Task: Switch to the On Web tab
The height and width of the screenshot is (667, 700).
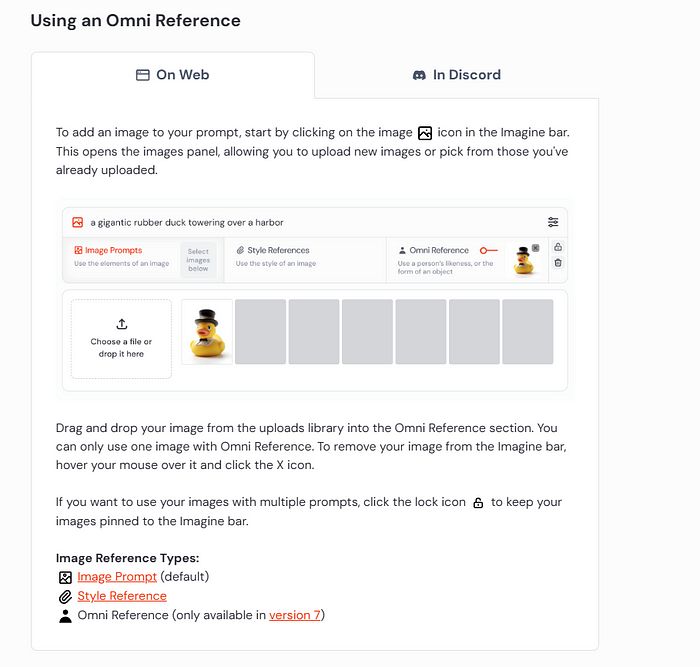Action: tap(173, 75)
